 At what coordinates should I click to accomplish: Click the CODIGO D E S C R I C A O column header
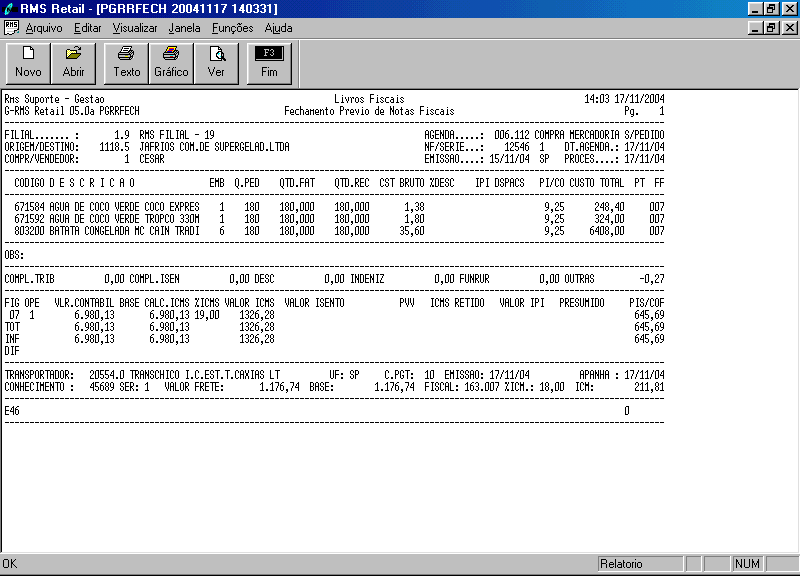(x=74, y=183)
